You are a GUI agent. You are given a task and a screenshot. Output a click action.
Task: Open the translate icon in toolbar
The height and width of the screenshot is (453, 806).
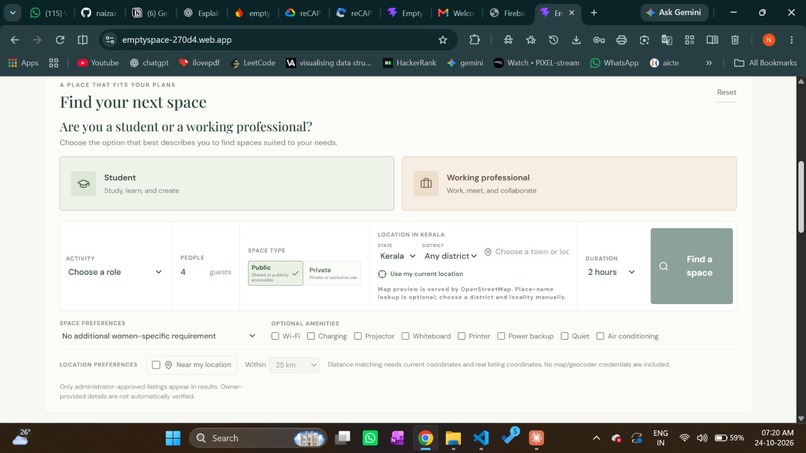point(667,40)
